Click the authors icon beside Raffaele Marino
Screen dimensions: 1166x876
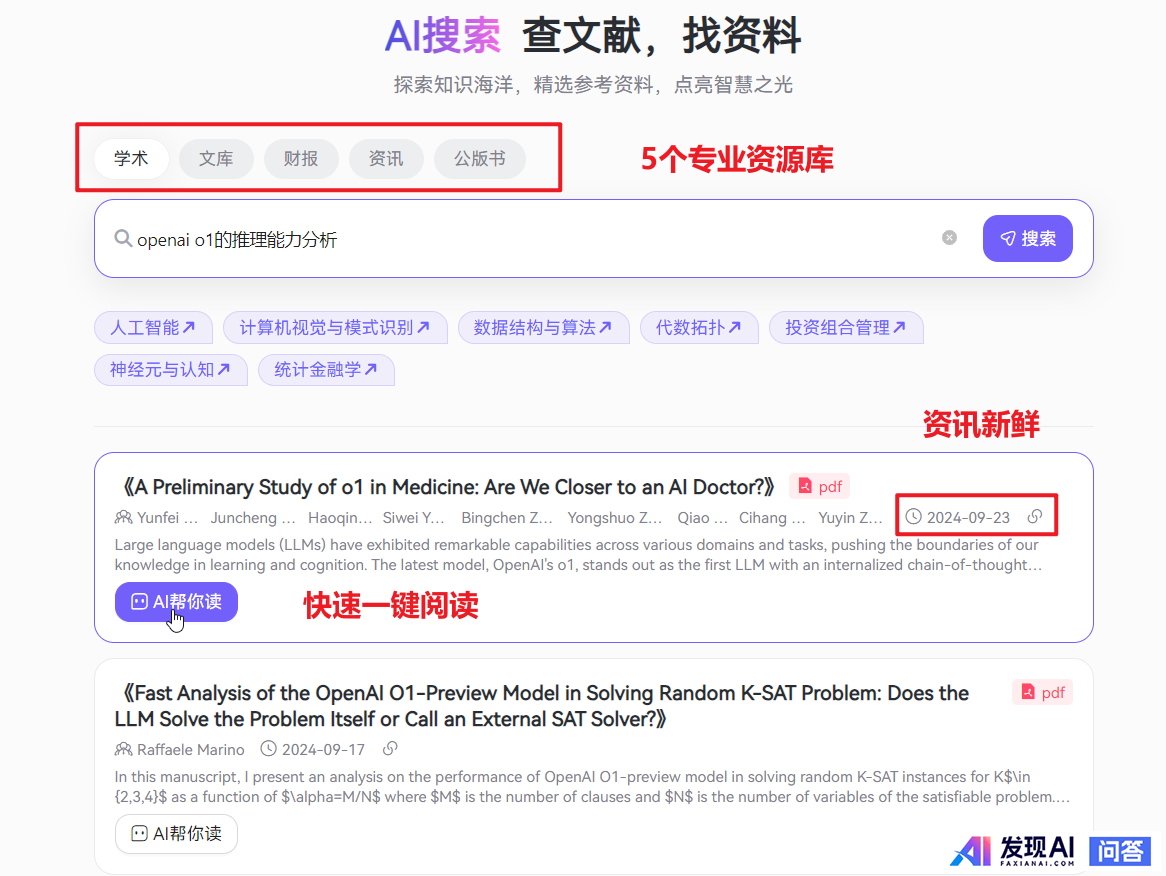pos(123,749)
